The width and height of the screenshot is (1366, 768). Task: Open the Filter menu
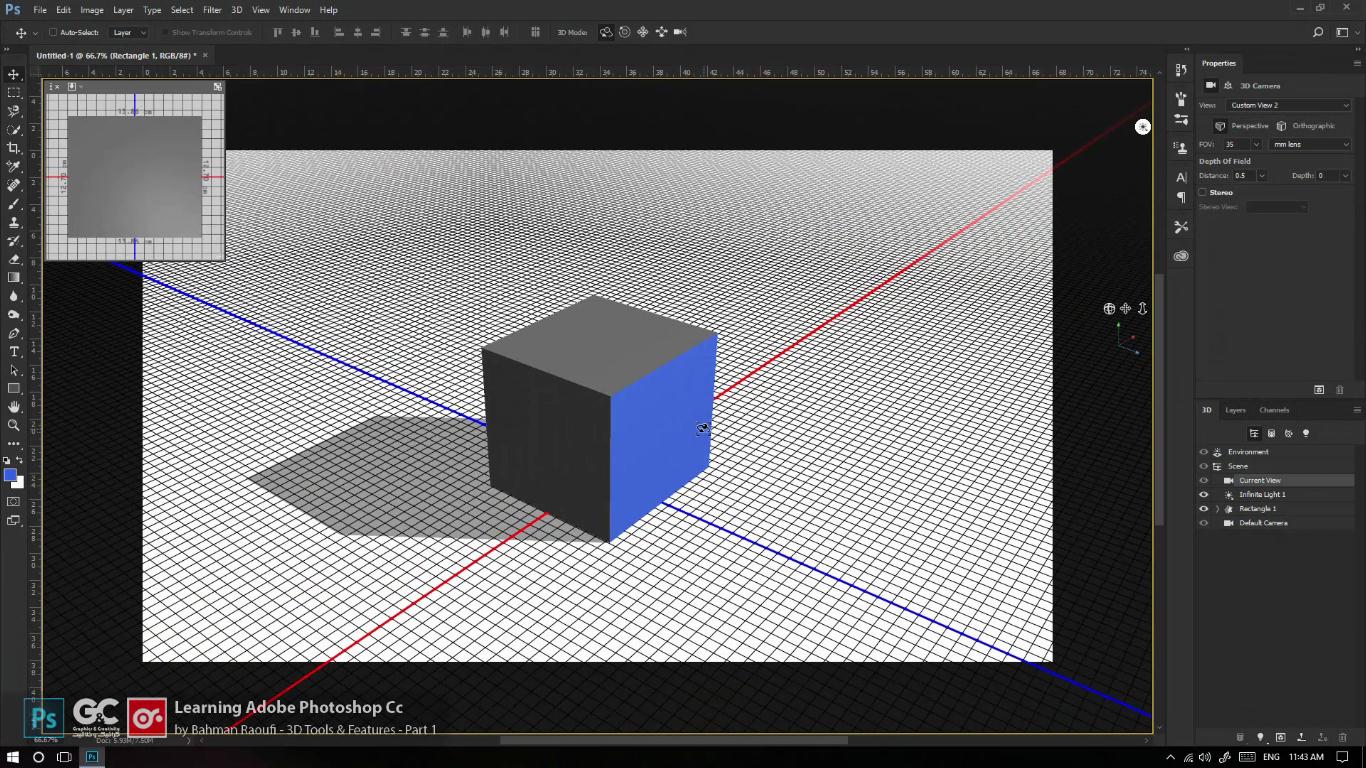coord(212,10)
